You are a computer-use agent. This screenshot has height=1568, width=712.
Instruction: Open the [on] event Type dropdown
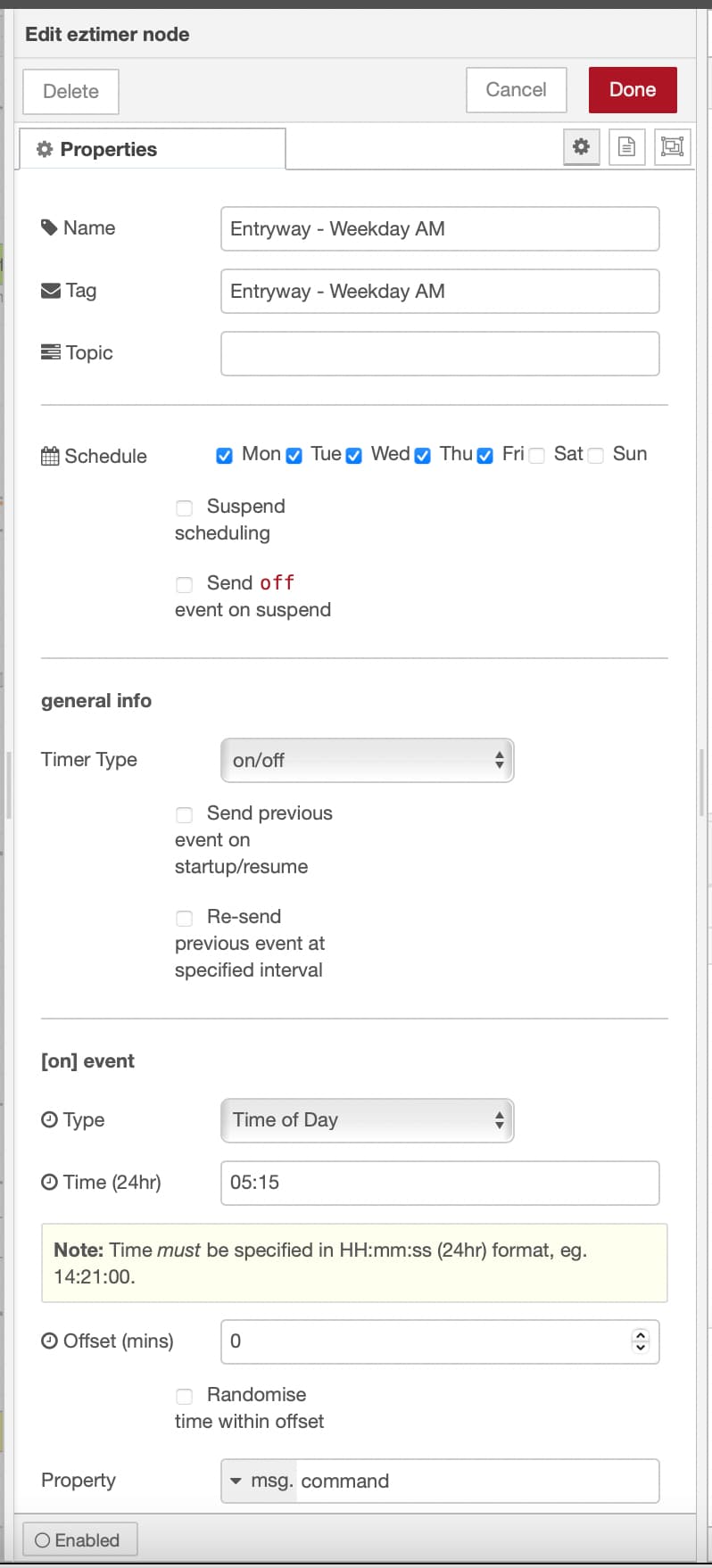tap(367, 1120)
